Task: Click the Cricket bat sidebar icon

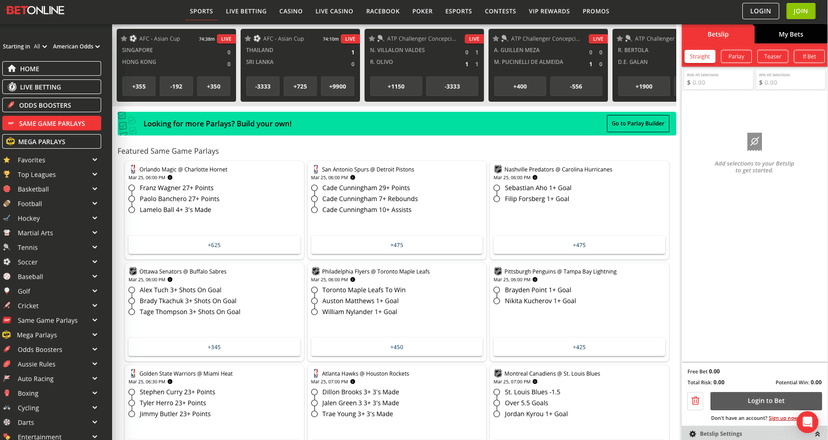Action: click(7, 305)
